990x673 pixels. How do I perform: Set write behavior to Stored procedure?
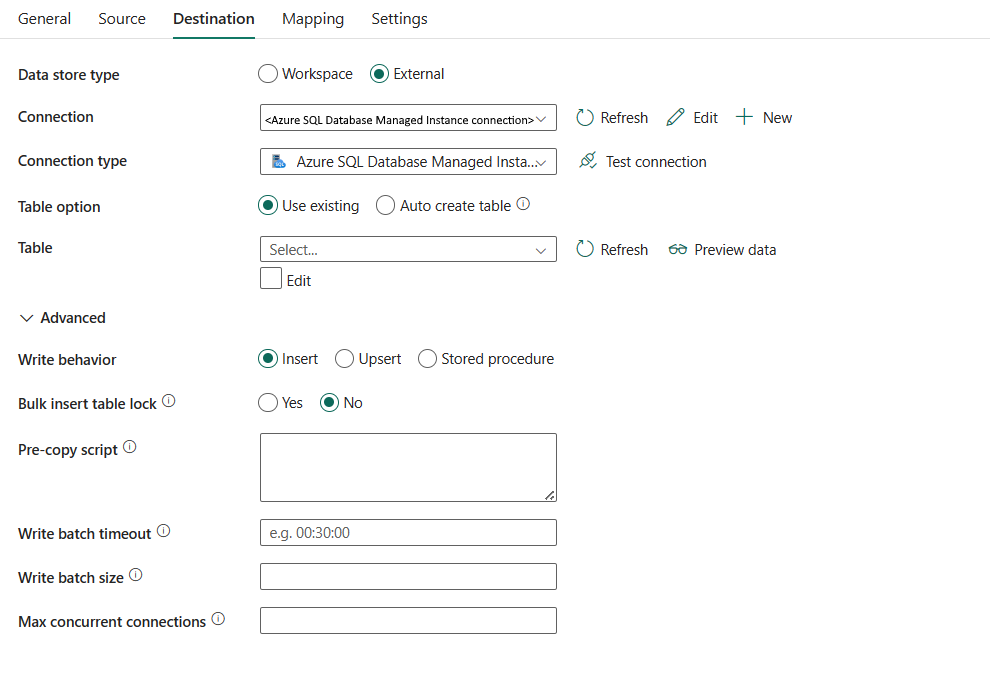[427, 359]
